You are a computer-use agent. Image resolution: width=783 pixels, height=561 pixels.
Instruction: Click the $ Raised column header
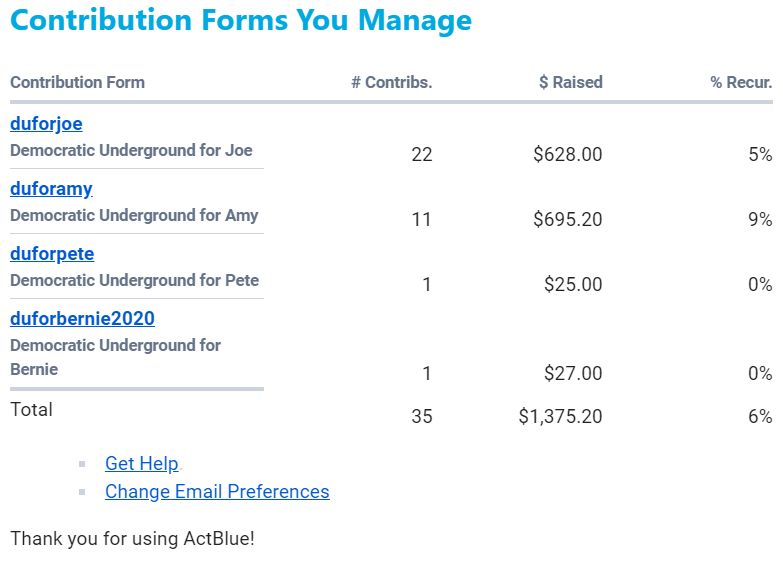[570, 82]
